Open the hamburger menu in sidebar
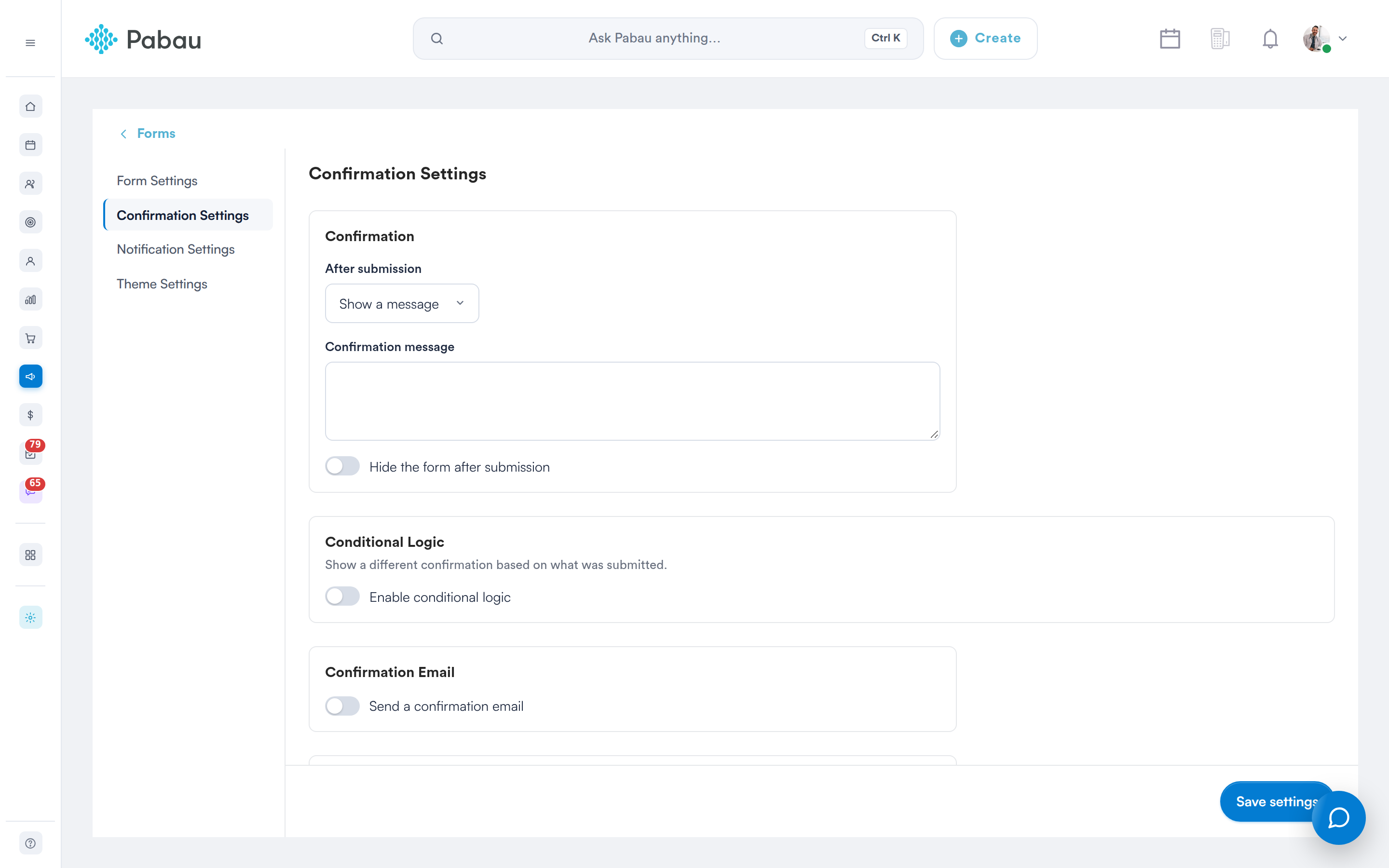 click(30, 43)
